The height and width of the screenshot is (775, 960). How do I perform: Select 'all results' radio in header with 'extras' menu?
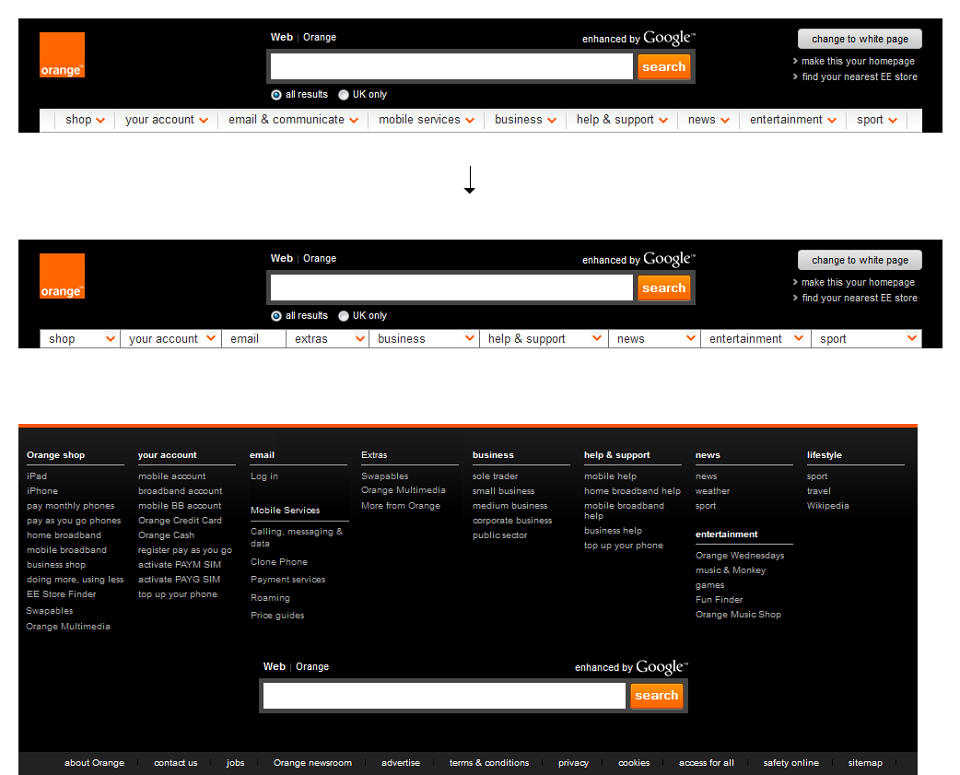pyautogui.click(x=276, y=316)
